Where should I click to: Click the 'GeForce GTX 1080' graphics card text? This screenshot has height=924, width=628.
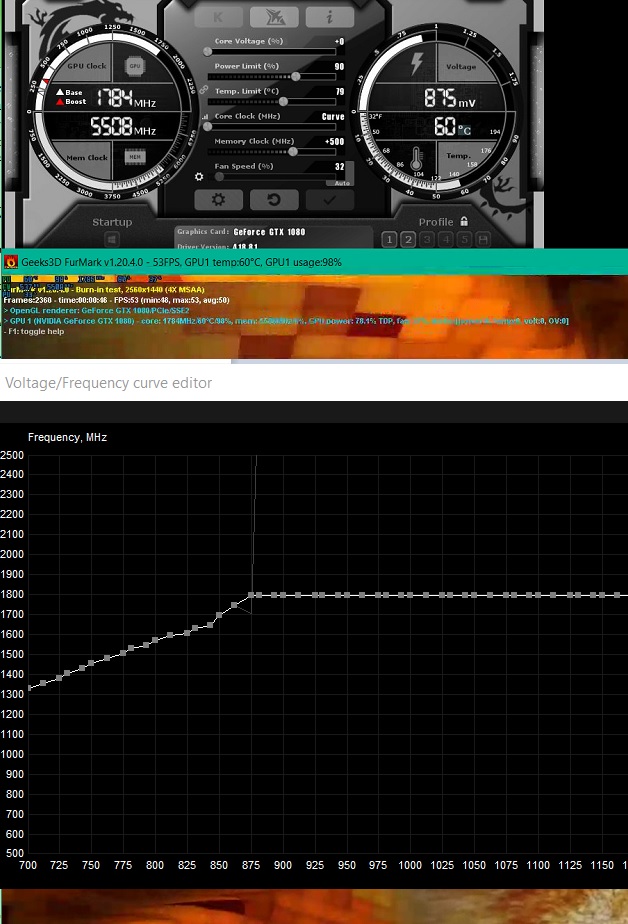click(269, 232)
